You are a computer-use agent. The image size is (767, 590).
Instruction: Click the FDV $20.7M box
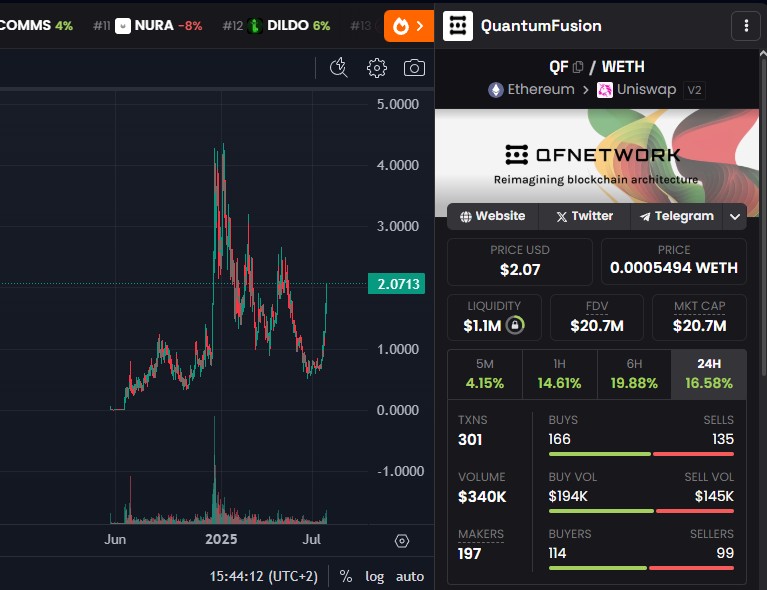click(597, 317)
